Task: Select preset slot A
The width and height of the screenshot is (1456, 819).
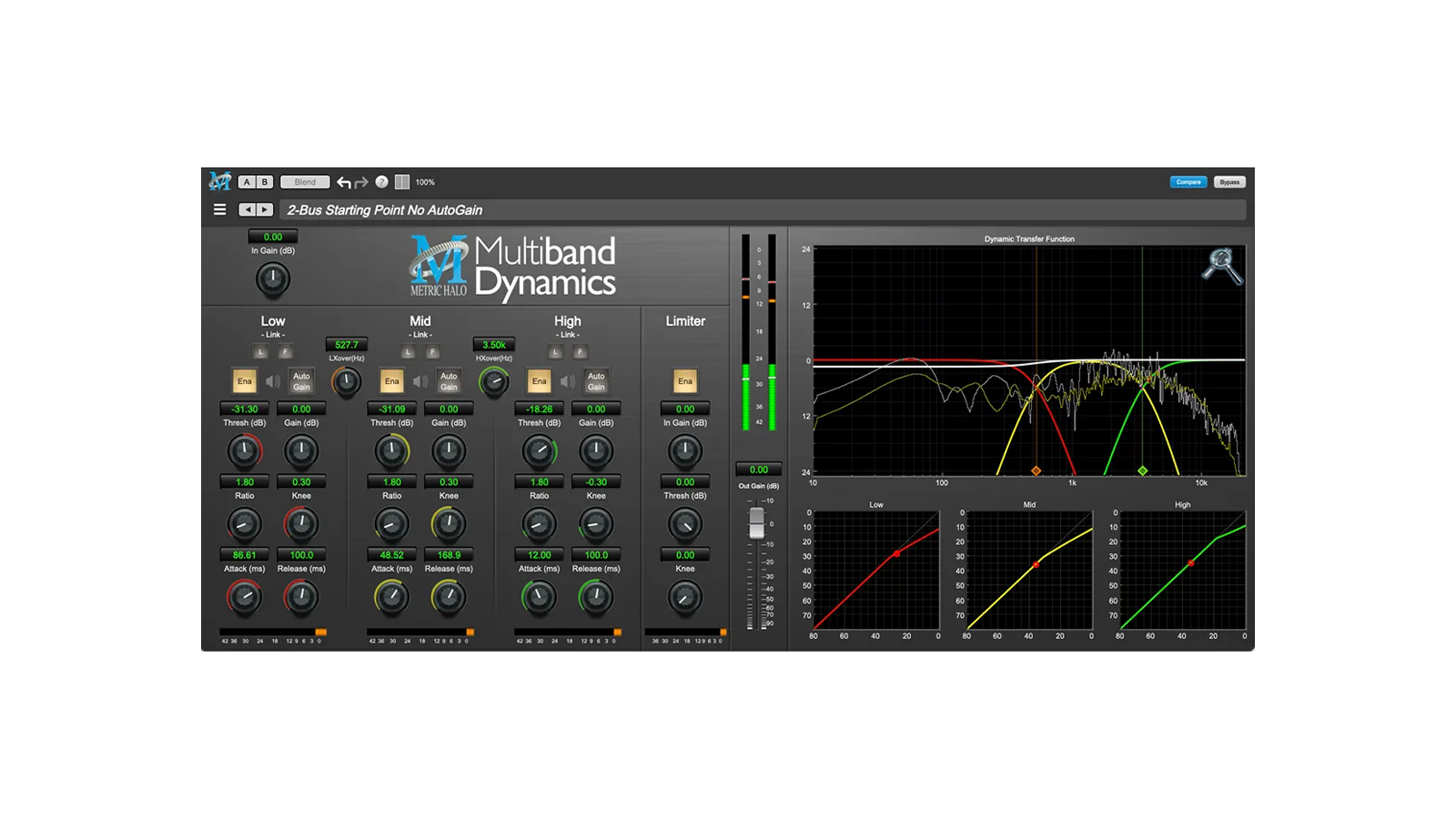Action: (x=247, y=182)
